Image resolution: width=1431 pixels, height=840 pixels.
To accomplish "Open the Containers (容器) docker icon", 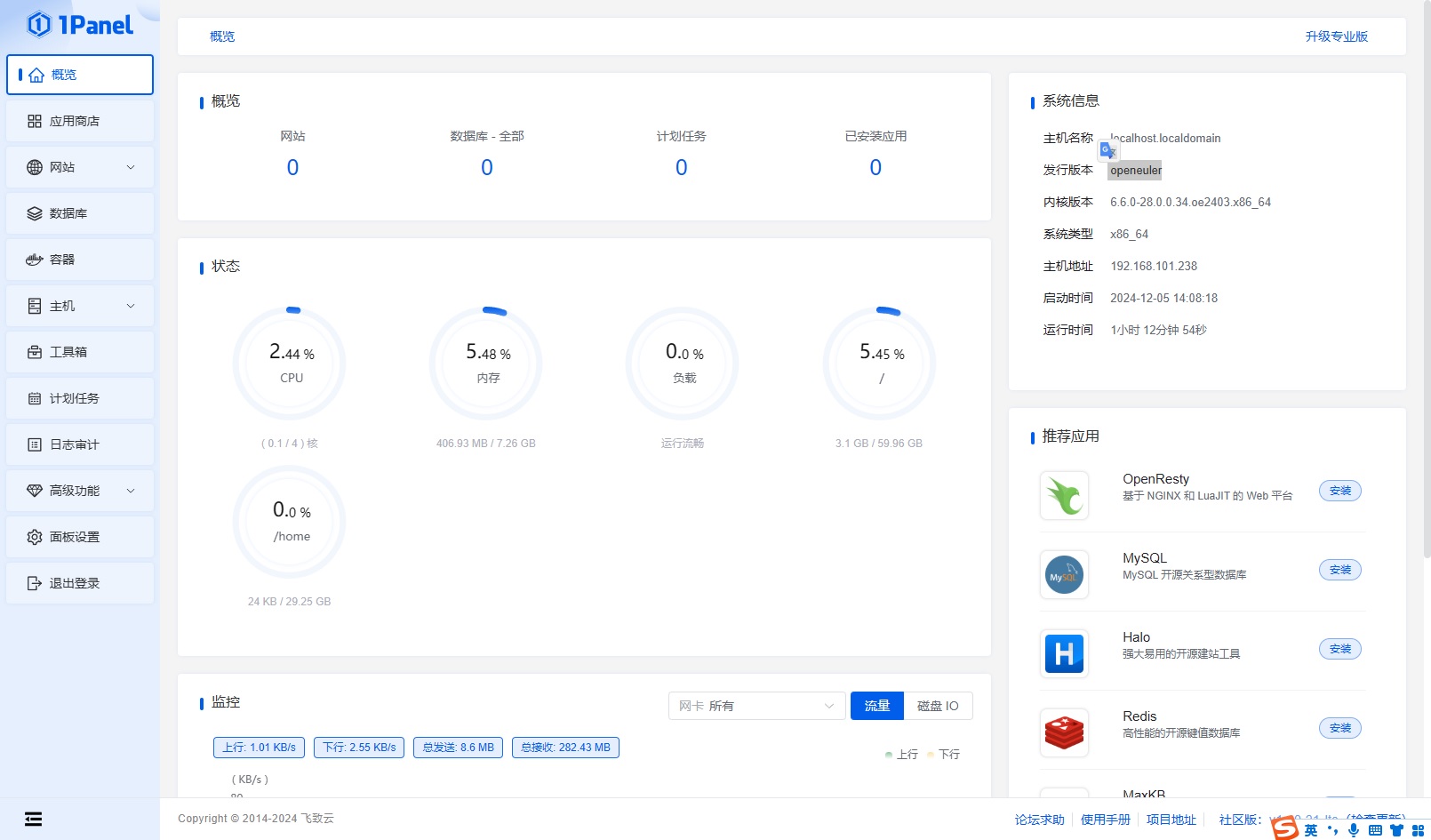I will (x=35, y=260).
